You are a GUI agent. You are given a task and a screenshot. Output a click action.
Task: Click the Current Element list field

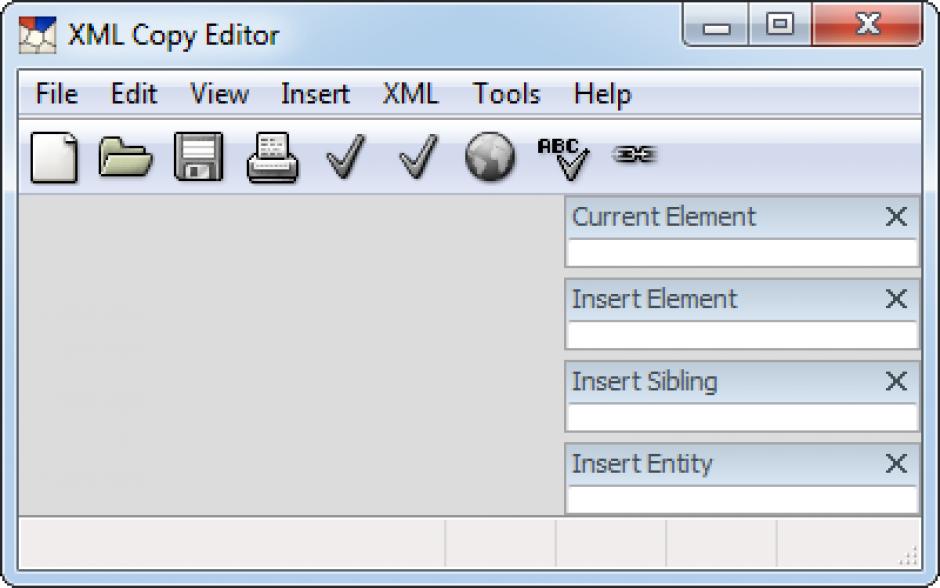(x=742, y=253)
